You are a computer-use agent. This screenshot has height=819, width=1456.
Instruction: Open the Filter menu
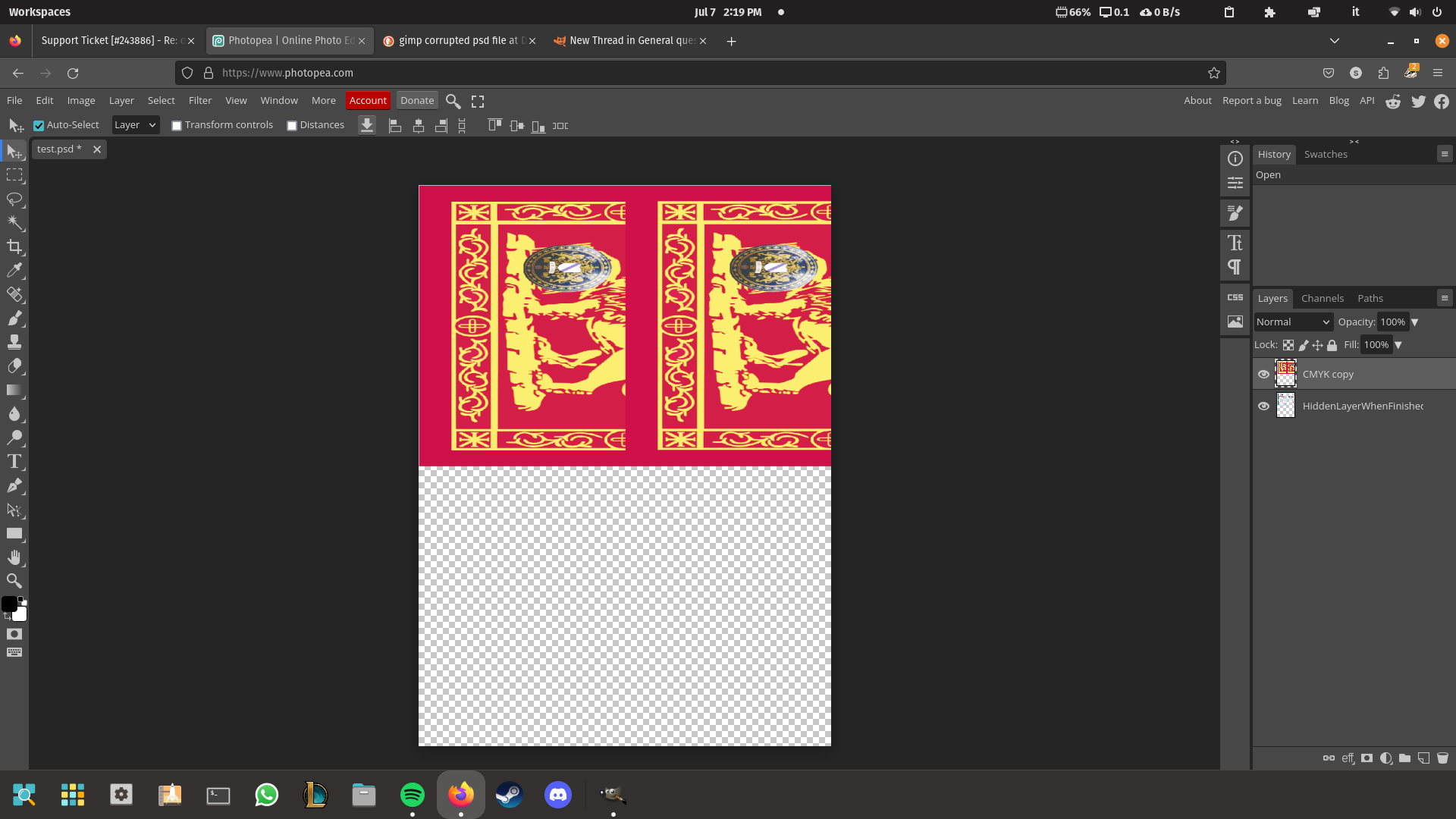(200, 100)
